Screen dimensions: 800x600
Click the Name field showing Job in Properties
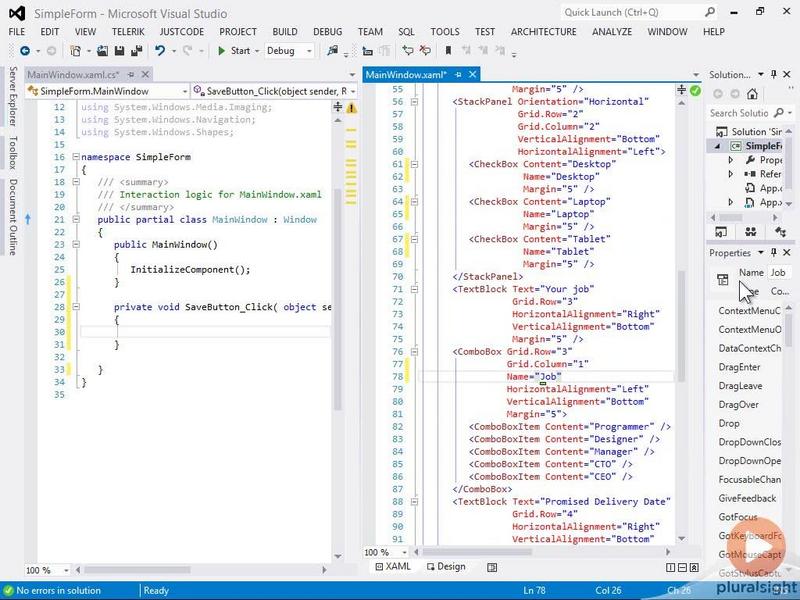779,272
